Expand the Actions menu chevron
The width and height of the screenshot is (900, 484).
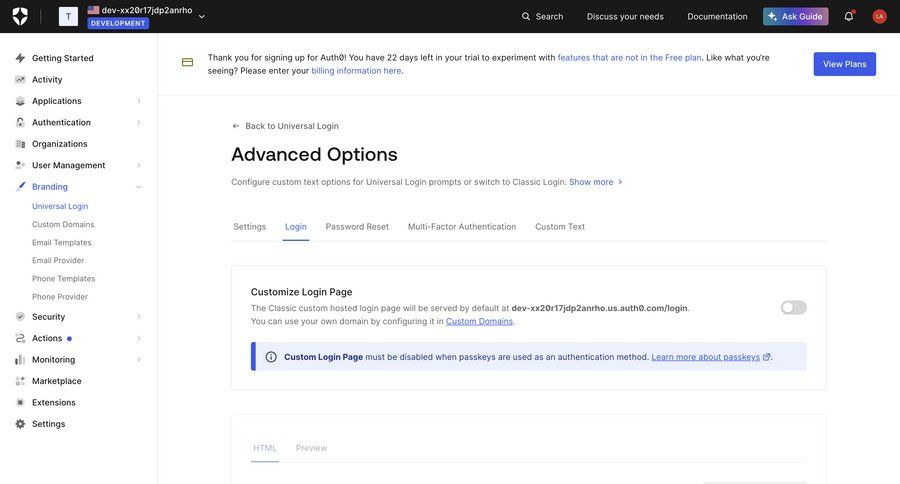(139, 338)
